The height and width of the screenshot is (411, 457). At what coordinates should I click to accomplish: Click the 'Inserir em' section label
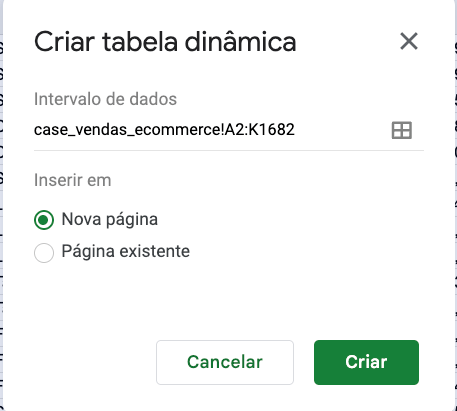tap(73, 180)
